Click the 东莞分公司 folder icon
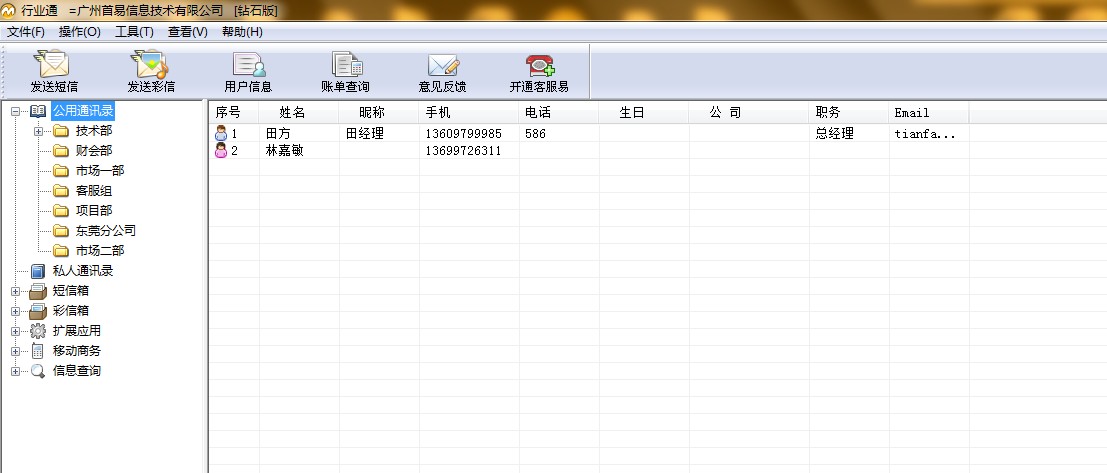 (61, 231)
